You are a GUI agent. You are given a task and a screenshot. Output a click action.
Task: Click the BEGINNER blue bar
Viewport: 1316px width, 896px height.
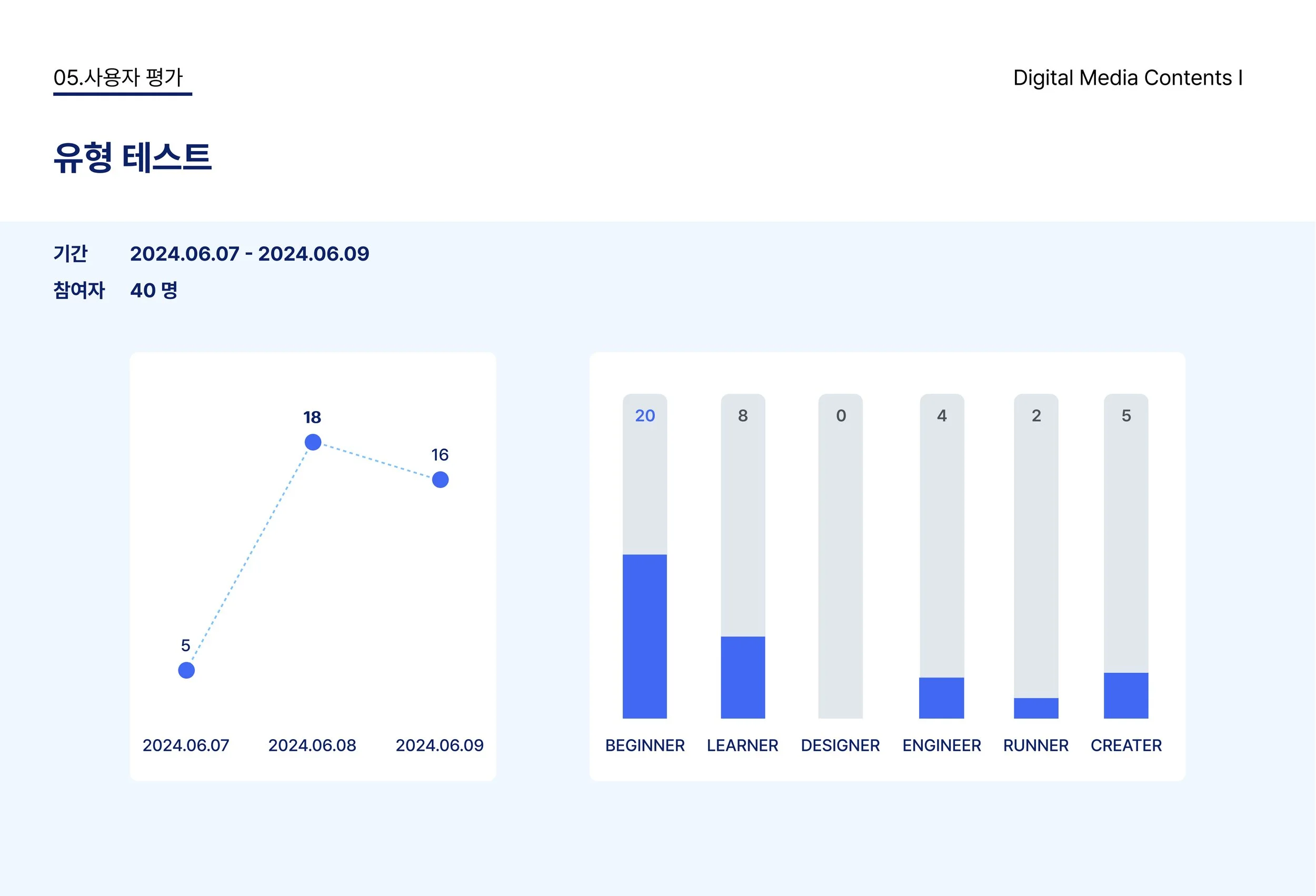coord(645,636)
